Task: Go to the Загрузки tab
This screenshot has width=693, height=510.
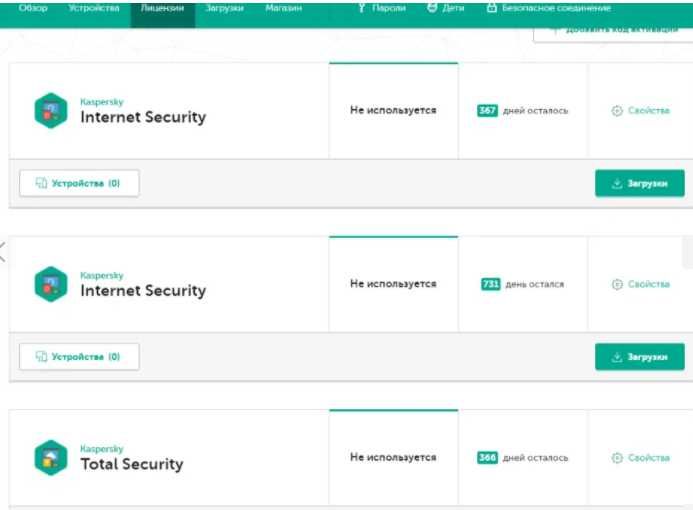Action: point(225,8)
